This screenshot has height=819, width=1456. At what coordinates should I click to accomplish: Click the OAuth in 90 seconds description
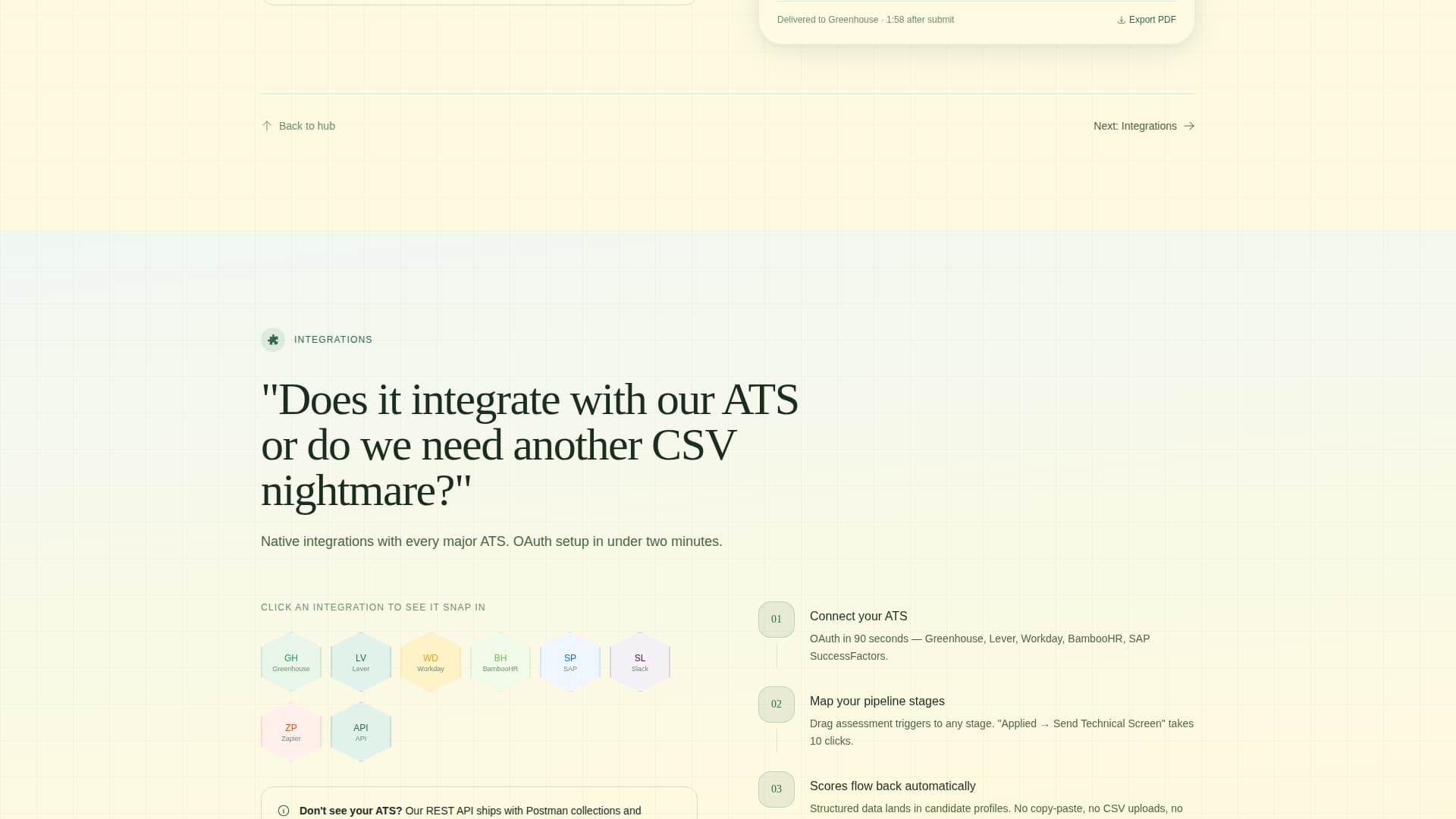tap(980, 648)
